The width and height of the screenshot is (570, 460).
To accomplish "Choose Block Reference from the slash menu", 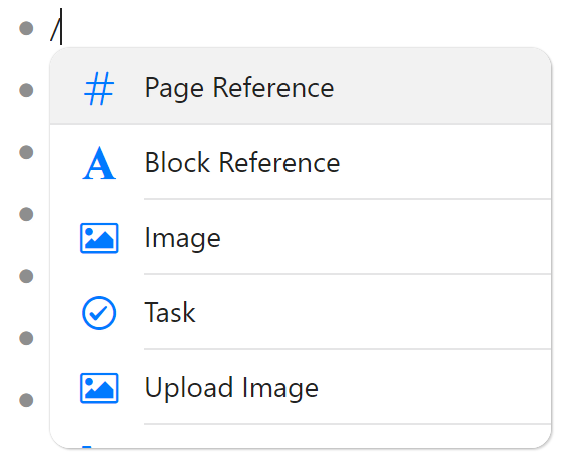I will coord(242,163).
